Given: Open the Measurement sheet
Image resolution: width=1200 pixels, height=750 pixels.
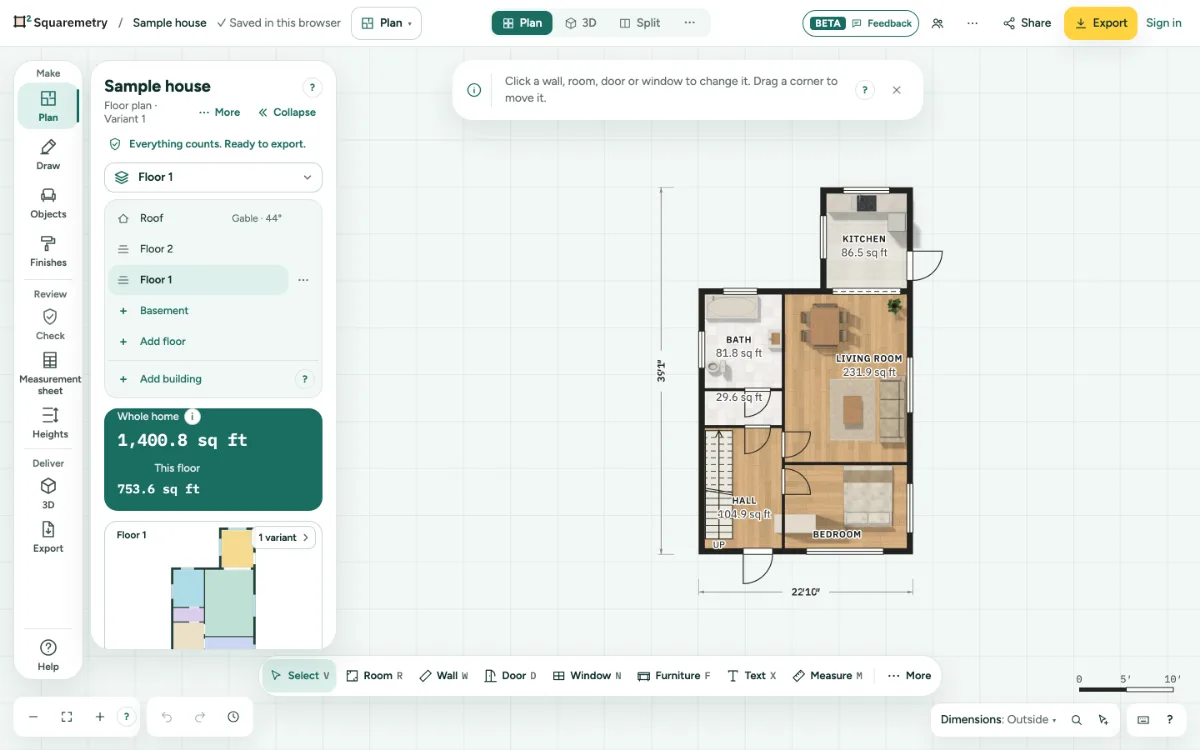Looking at the screenshot, I should [50, 372].
